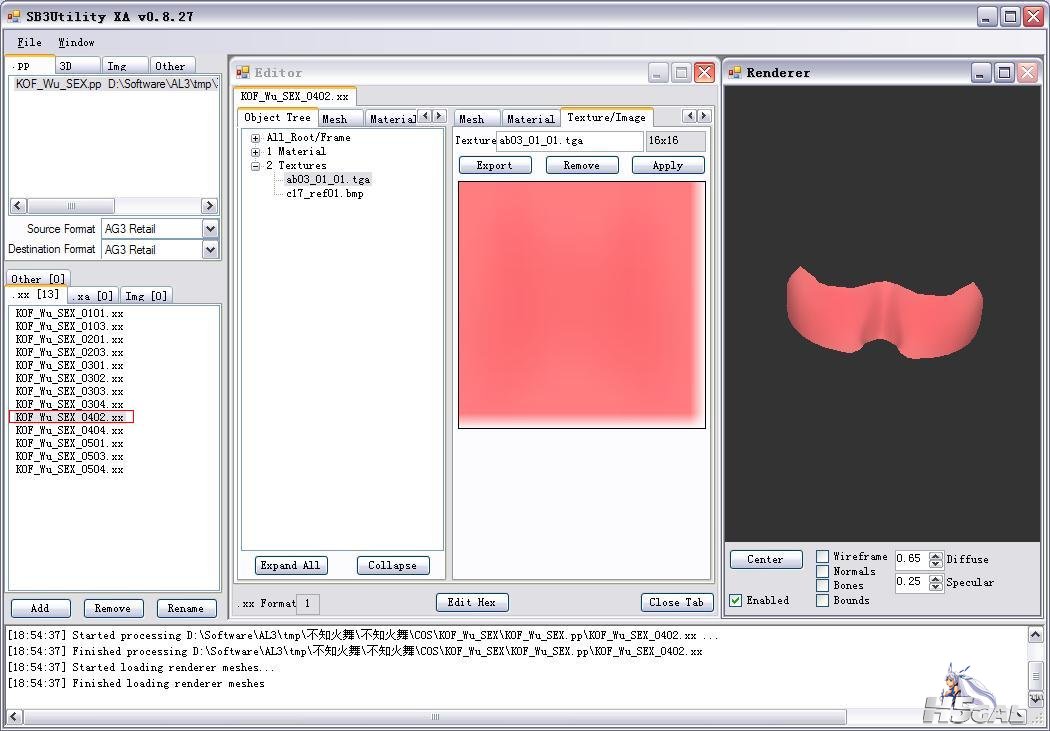Click left tab-scroll arrow beside Material tab

tap(424, 117)
